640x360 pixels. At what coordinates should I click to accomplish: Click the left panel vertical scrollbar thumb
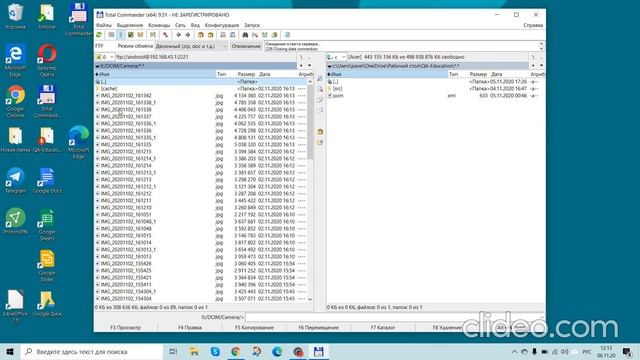[x=310, y=122]
